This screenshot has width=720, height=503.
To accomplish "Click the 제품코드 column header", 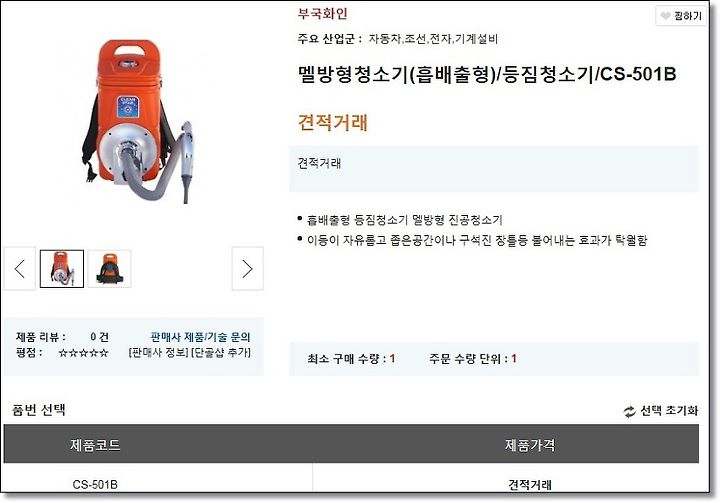I will pos(95,444).
